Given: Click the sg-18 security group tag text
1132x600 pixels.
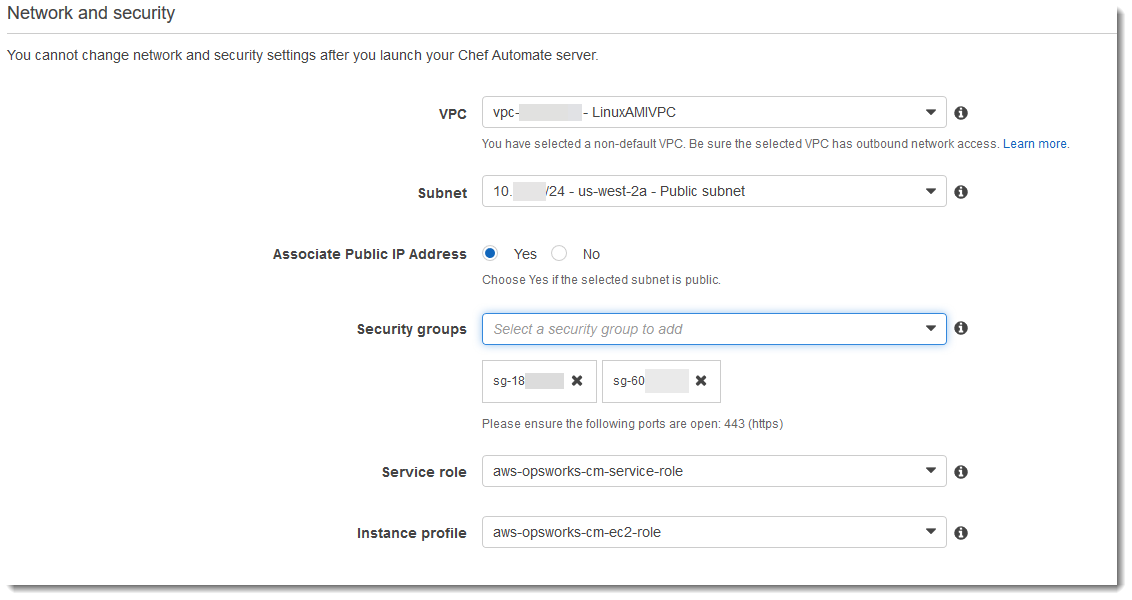Looking at the screenshot, I should click(x=509, y=381).
